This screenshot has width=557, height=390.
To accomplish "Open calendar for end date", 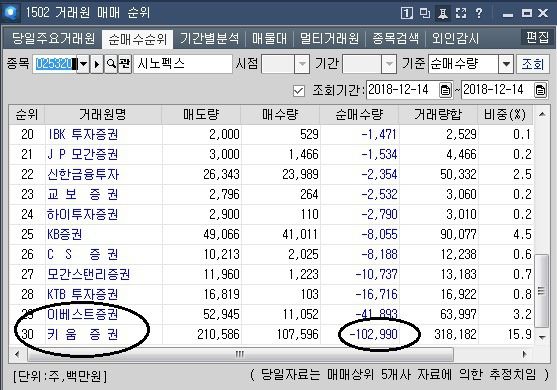I will pyautogui.click(x=540, y=90).
